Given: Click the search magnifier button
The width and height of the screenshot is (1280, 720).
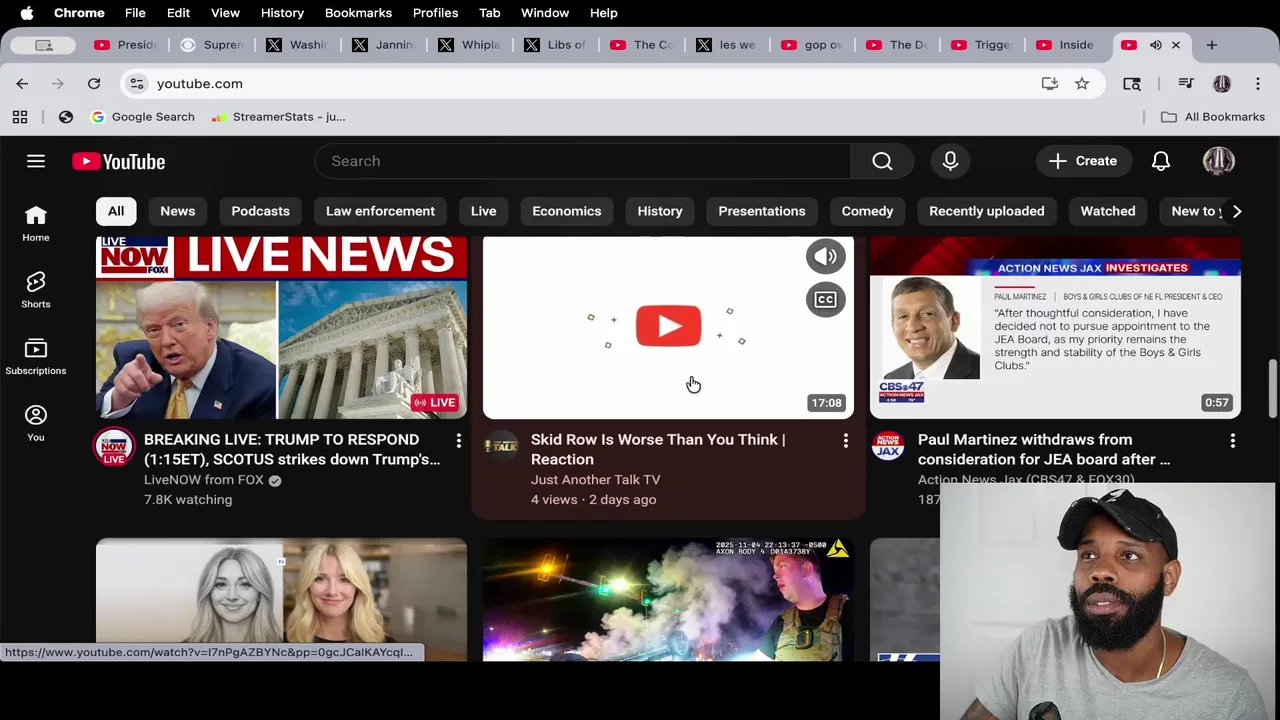Looking at the screenshot, I should click(882, 161).
